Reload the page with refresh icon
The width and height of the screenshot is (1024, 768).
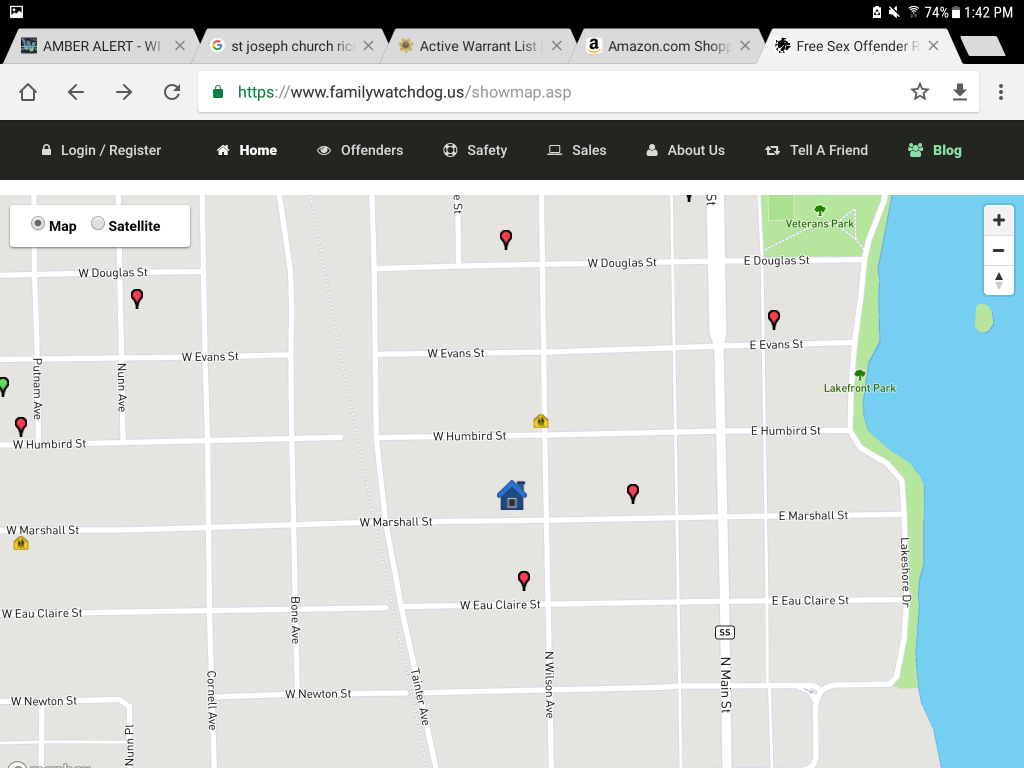(172, 92)
